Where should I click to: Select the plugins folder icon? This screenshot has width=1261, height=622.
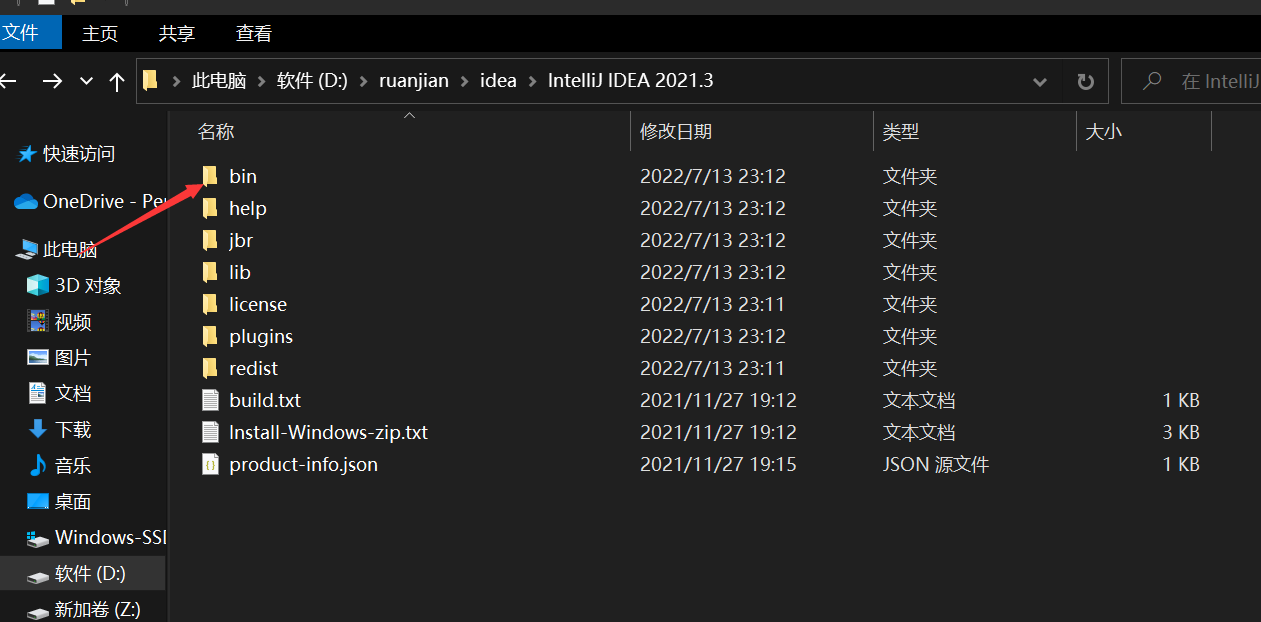pos(210,336)
